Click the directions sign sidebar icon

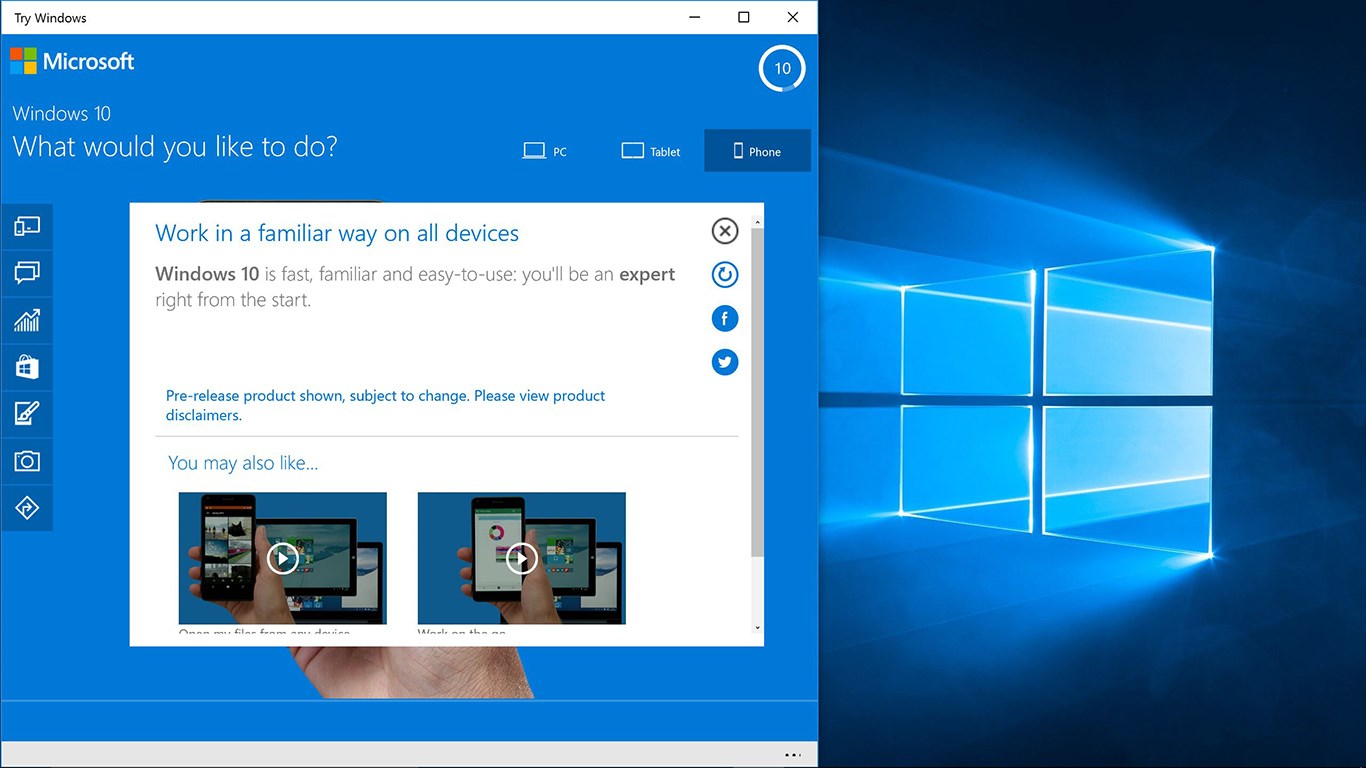coord(27,508)
